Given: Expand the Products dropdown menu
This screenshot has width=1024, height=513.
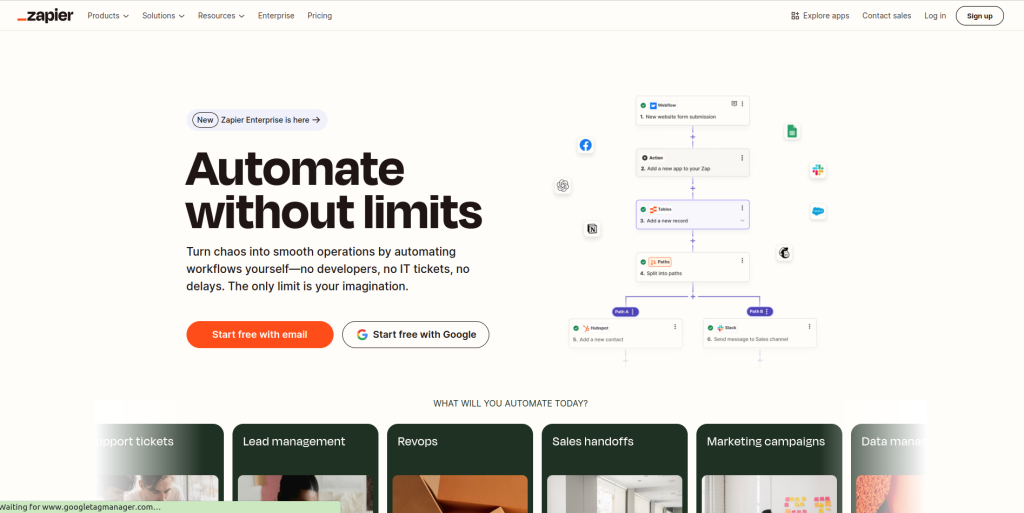Looking at the screenshot, I should click(108, 16).
